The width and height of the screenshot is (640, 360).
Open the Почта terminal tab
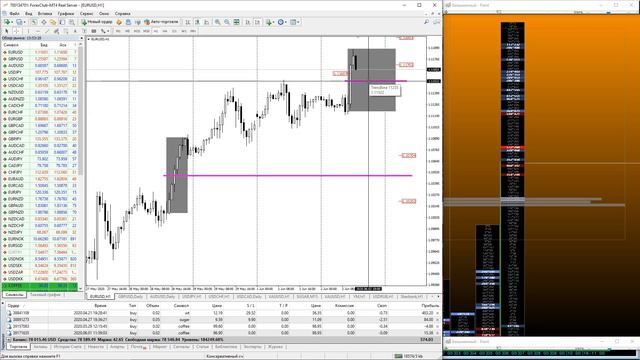(138, 347)
